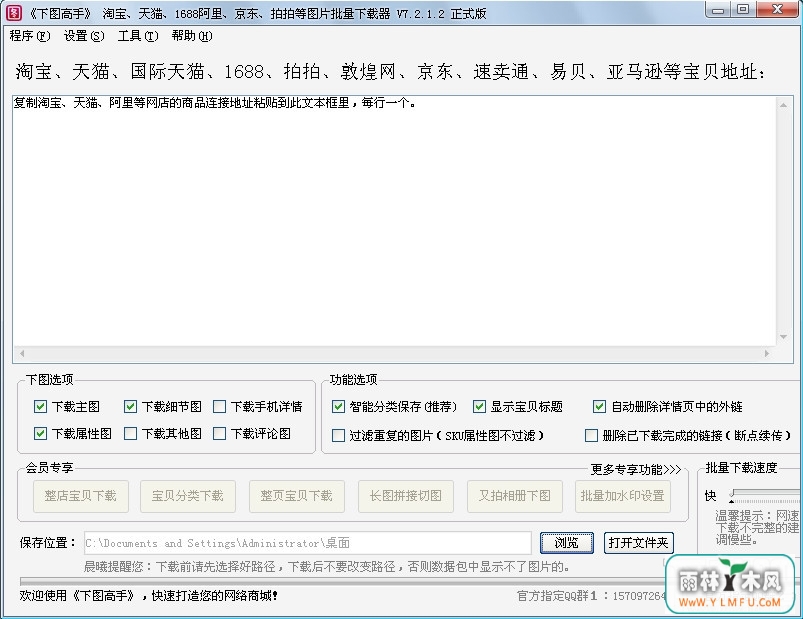Click the 官方指定QQ群1 status text
The width and height of the screenshot is (803, 619).
click(x=590, y=596)
